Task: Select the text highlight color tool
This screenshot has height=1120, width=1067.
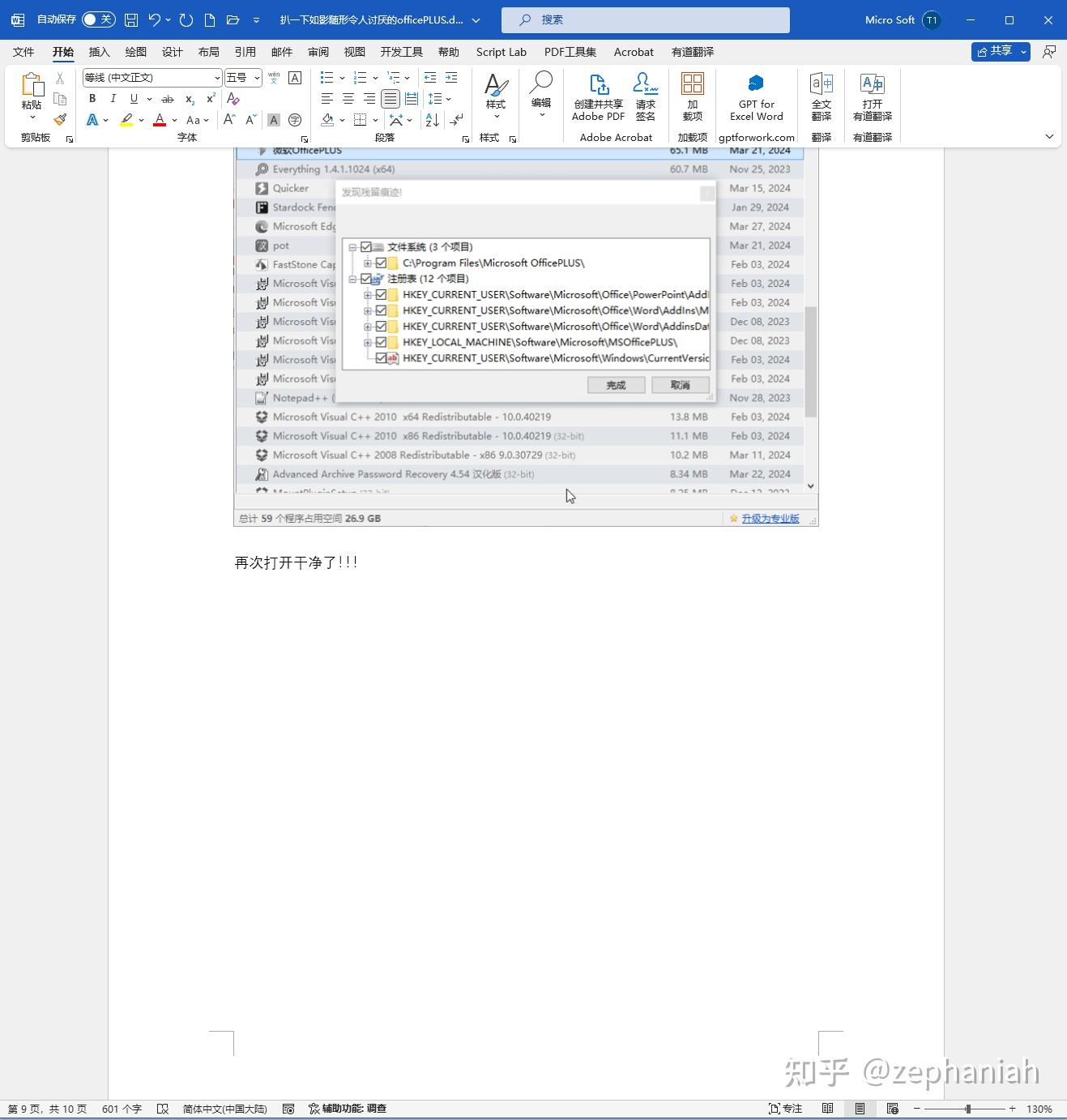Action: tap(126, 120)
